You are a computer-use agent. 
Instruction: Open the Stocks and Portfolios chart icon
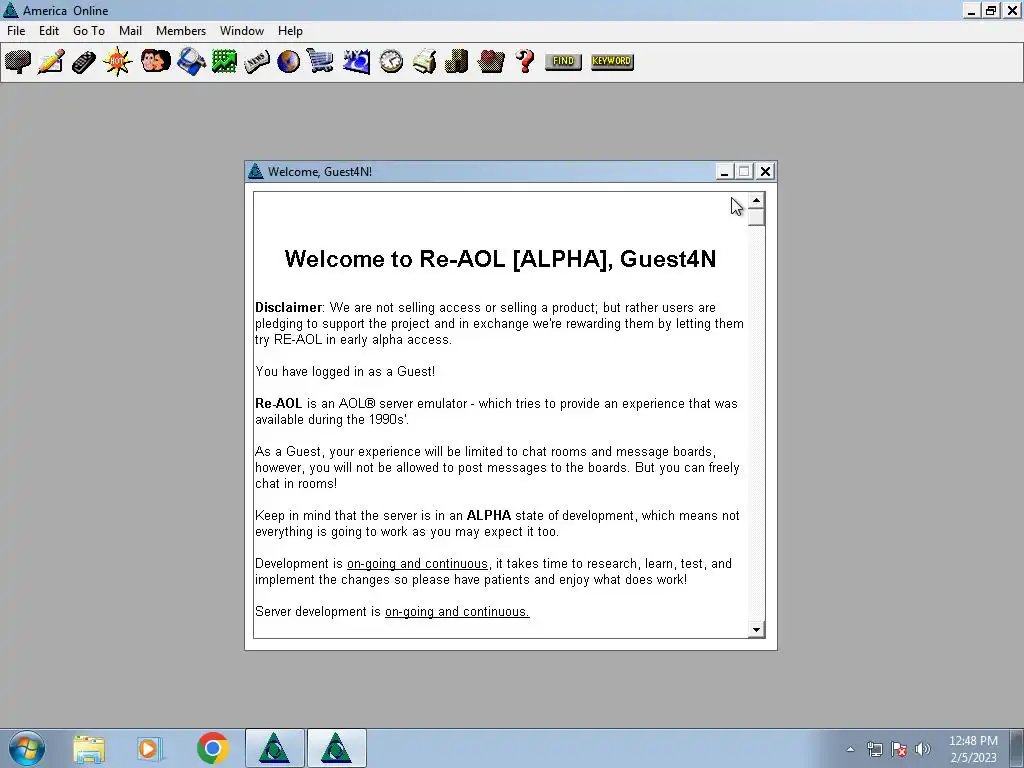[x=224, y=61]
